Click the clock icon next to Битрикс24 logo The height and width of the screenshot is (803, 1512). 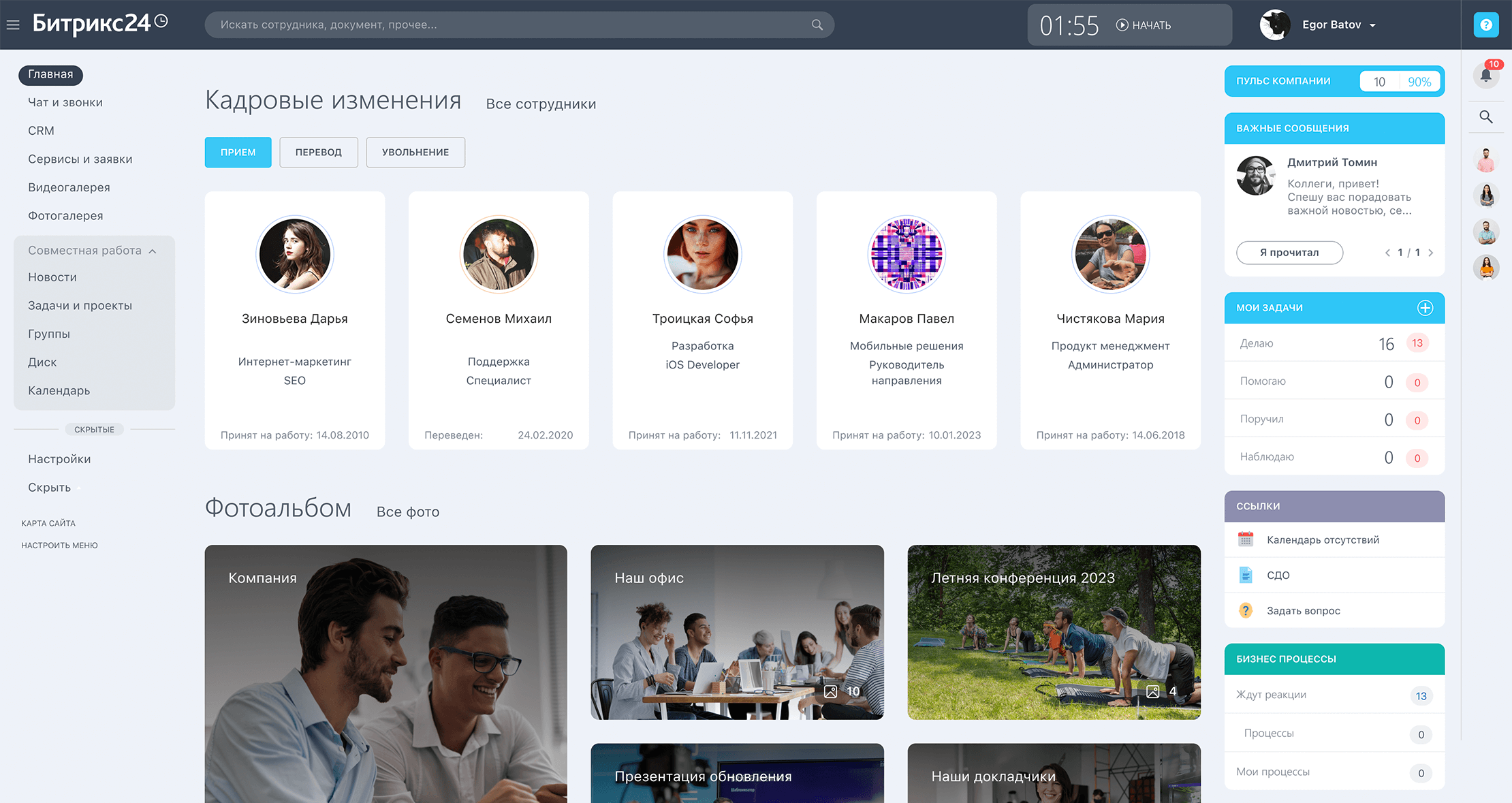coord(161,21)
